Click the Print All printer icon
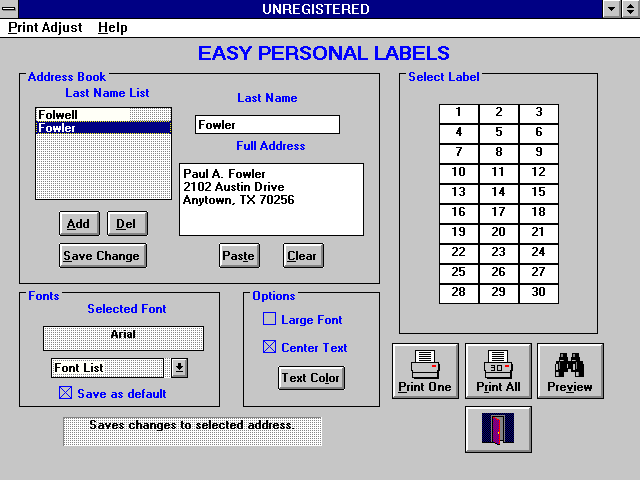This screenshot has width=640, height=480. tap(497, 370)
